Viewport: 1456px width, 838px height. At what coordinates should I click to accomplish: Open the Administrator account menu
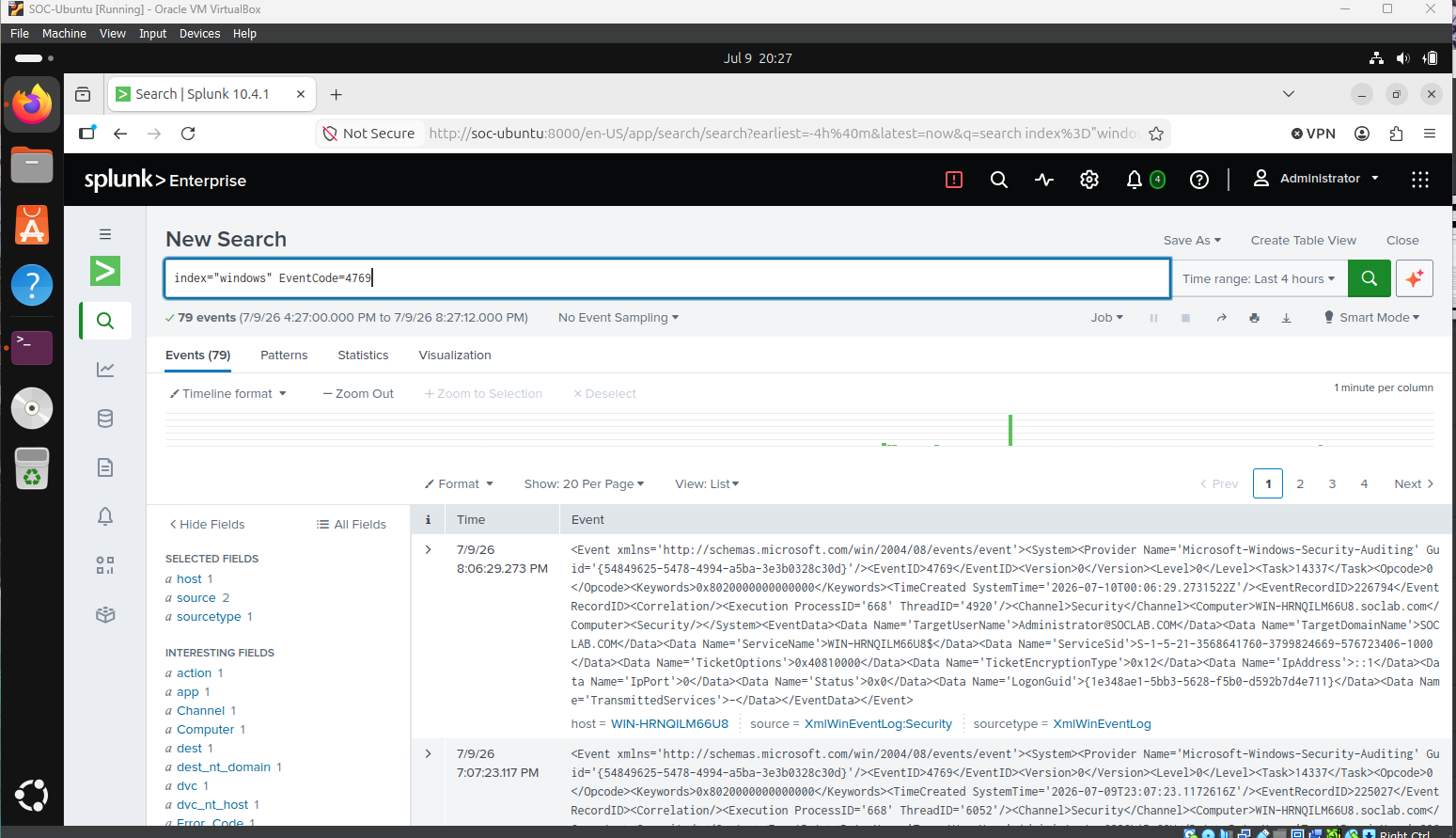[x=1316, y=179]
